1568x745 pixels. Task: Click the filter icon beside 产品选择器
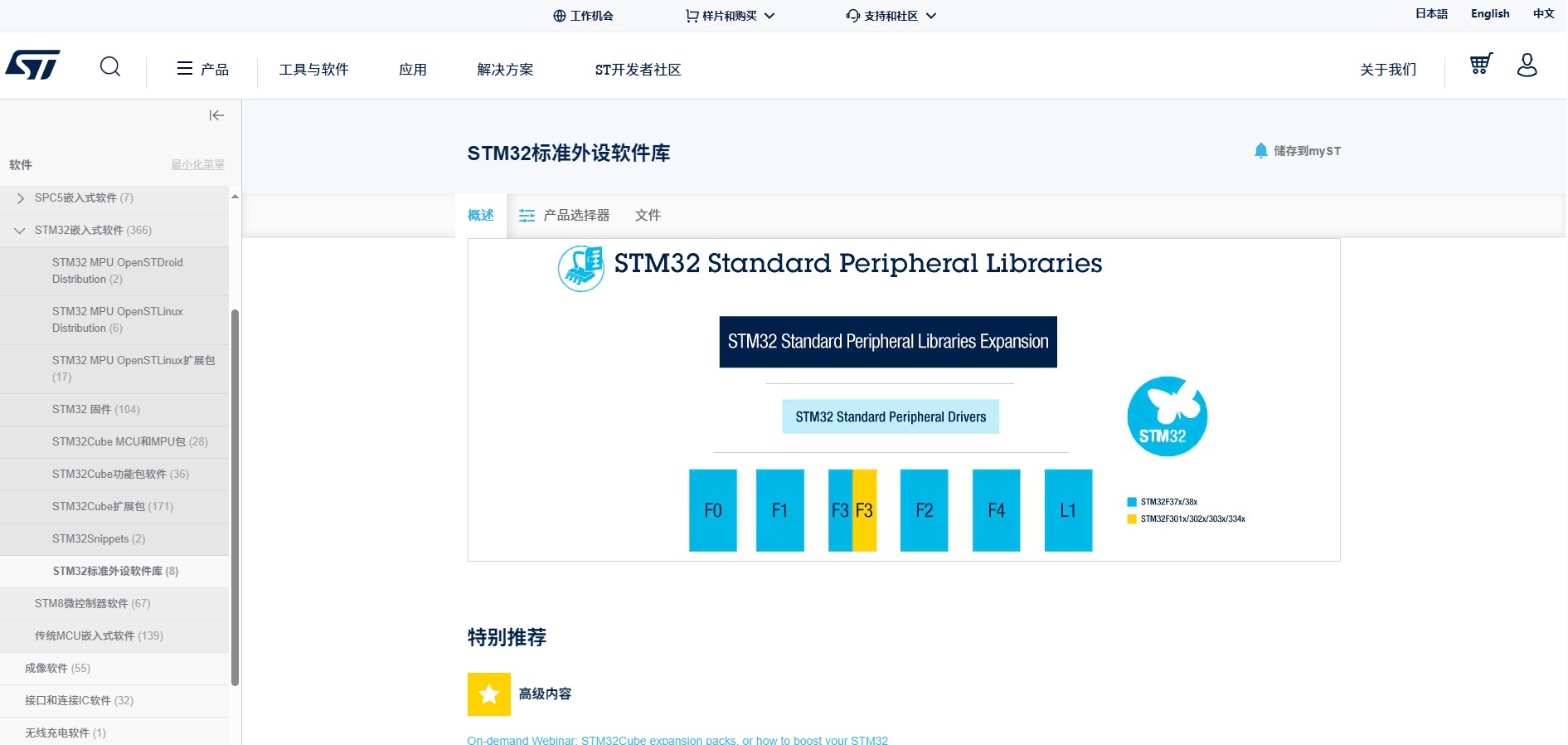[x=527, y=216]
